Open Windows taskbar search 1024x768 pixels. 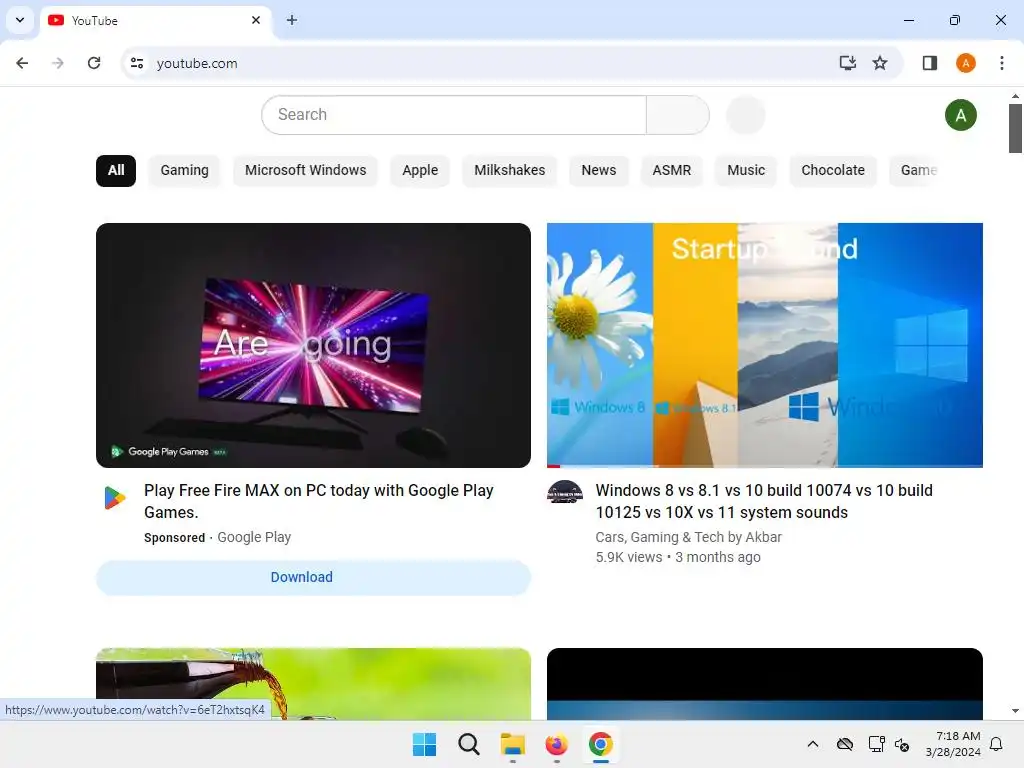(468, 744)
